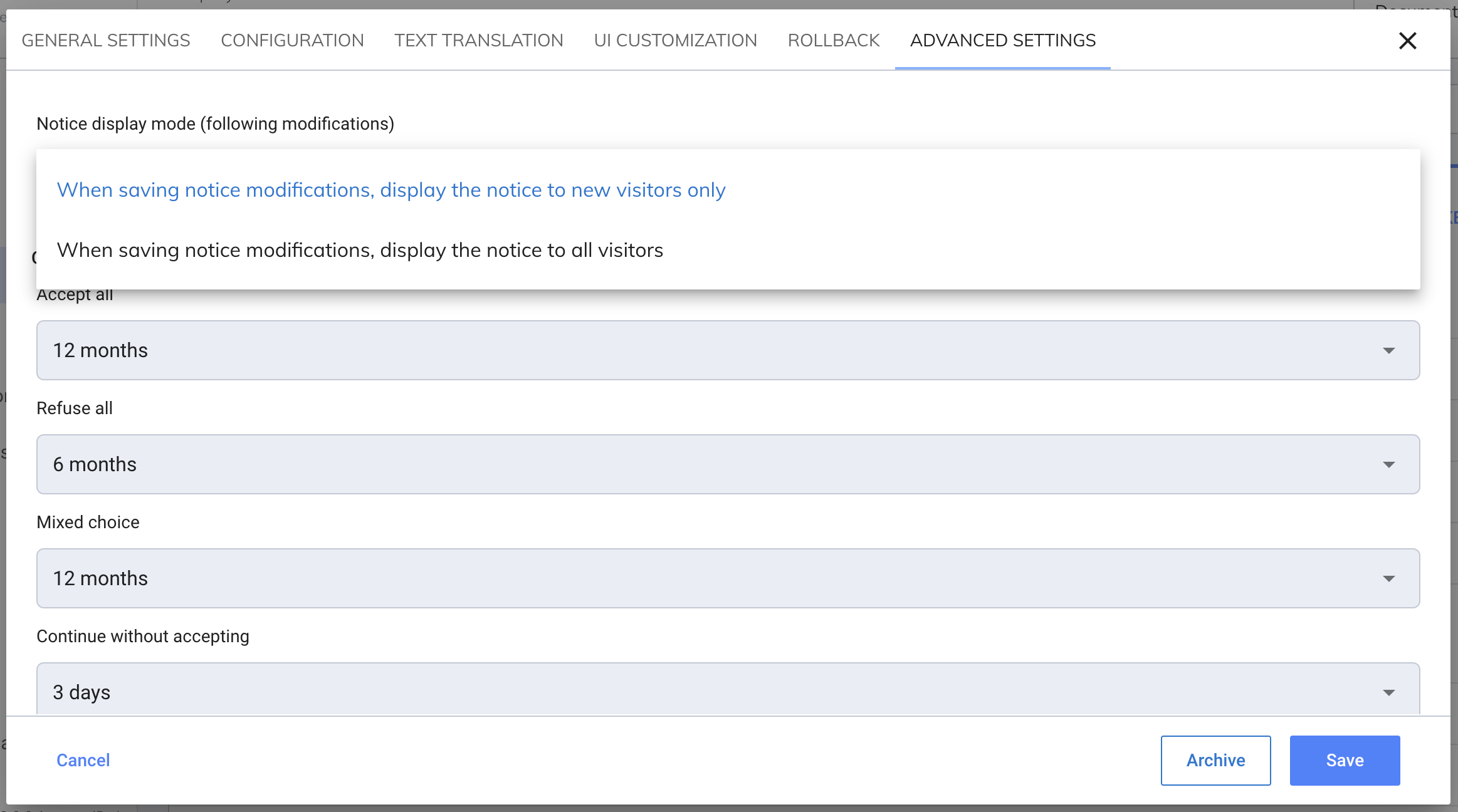Click the Advanced Settings tab
The height and width of the screenshot is (812, 1458).
[x=1002, y=41]
